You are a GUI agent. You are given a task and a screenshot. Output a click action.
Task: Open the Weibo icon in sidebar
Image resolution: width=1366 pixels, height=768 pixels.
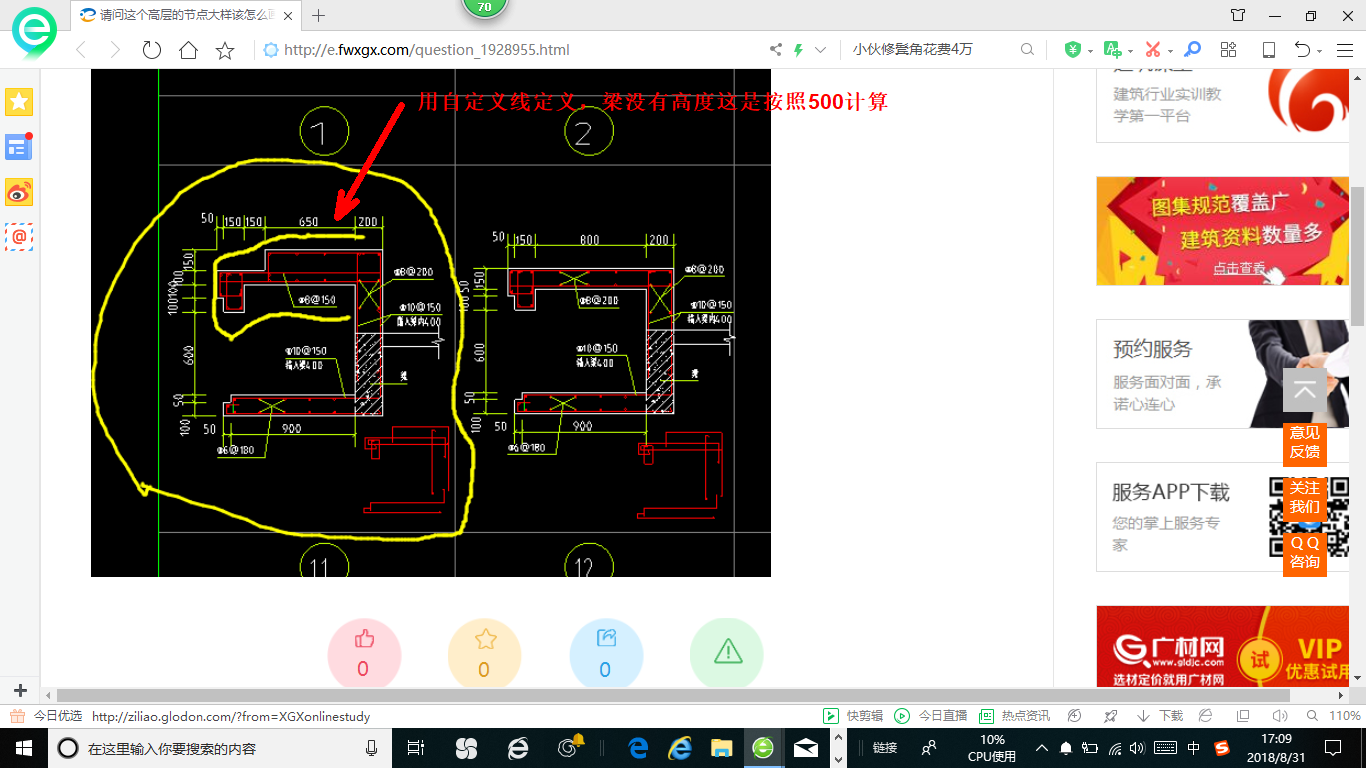19,192
